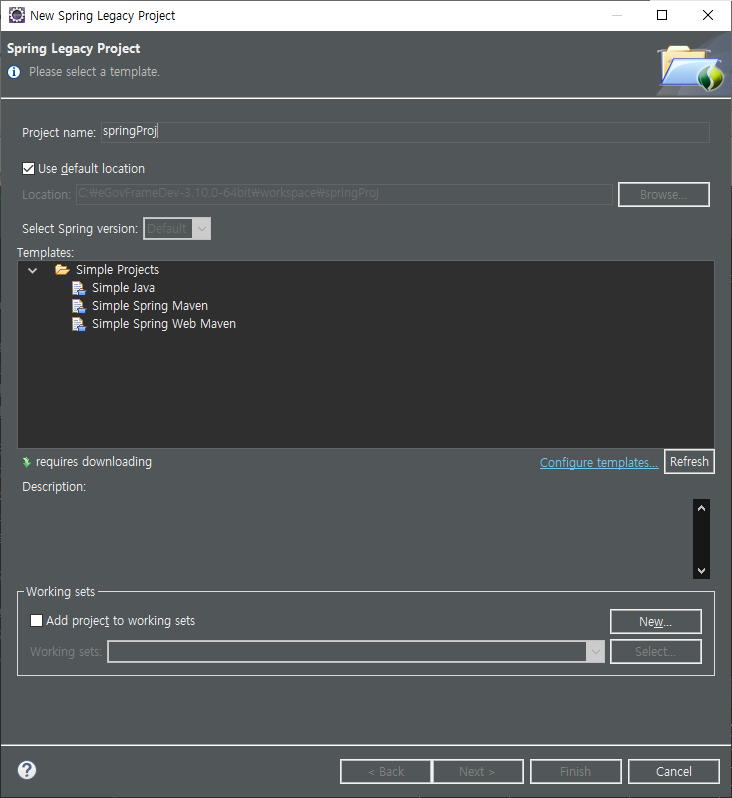Click the Refresh button
The height and width of the screenshot is (798, 732).
click(689, 462)
